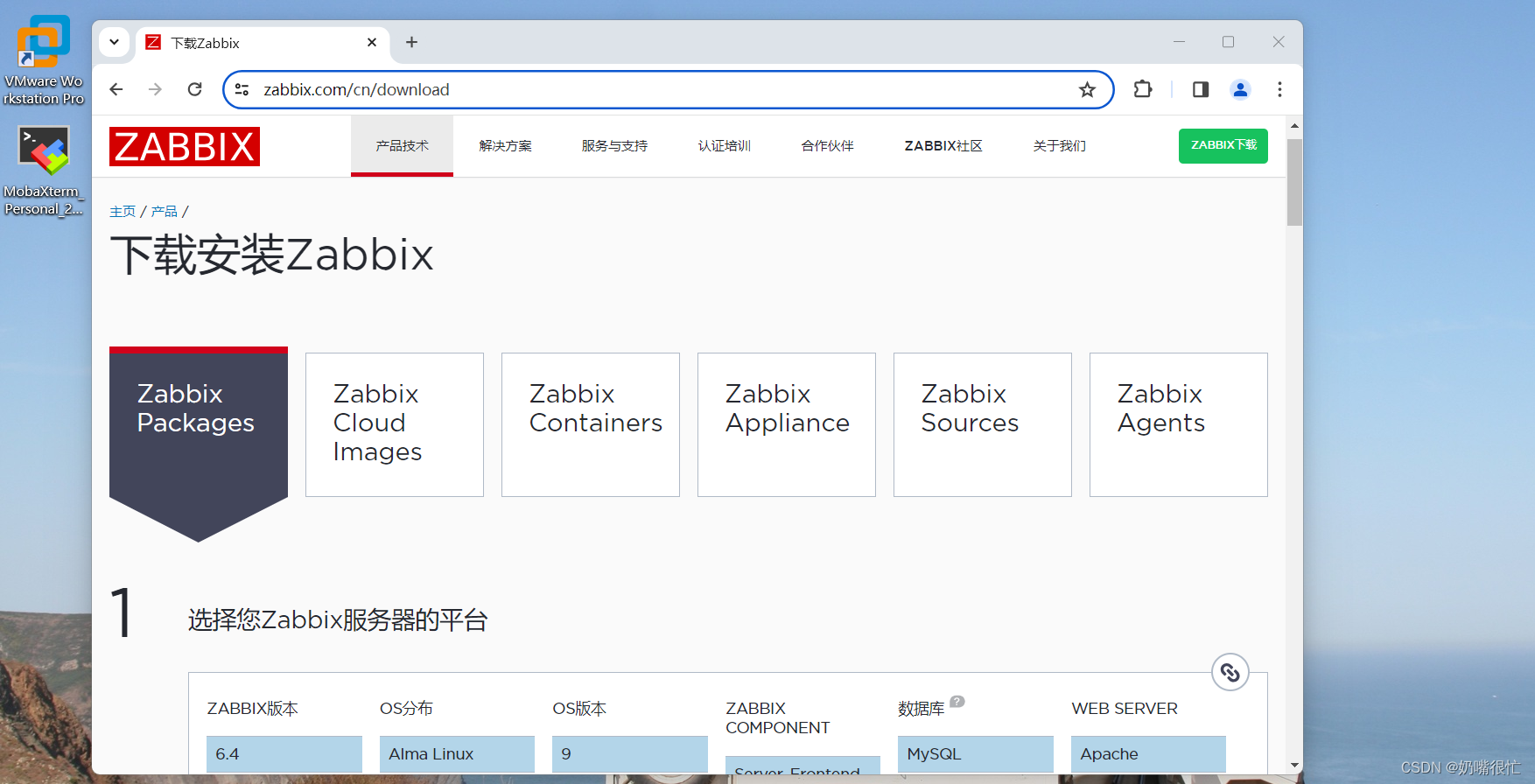Open the ZABBIX社区 menu
The width and height of the screenshot is (1535, 784).
point(943,146)
